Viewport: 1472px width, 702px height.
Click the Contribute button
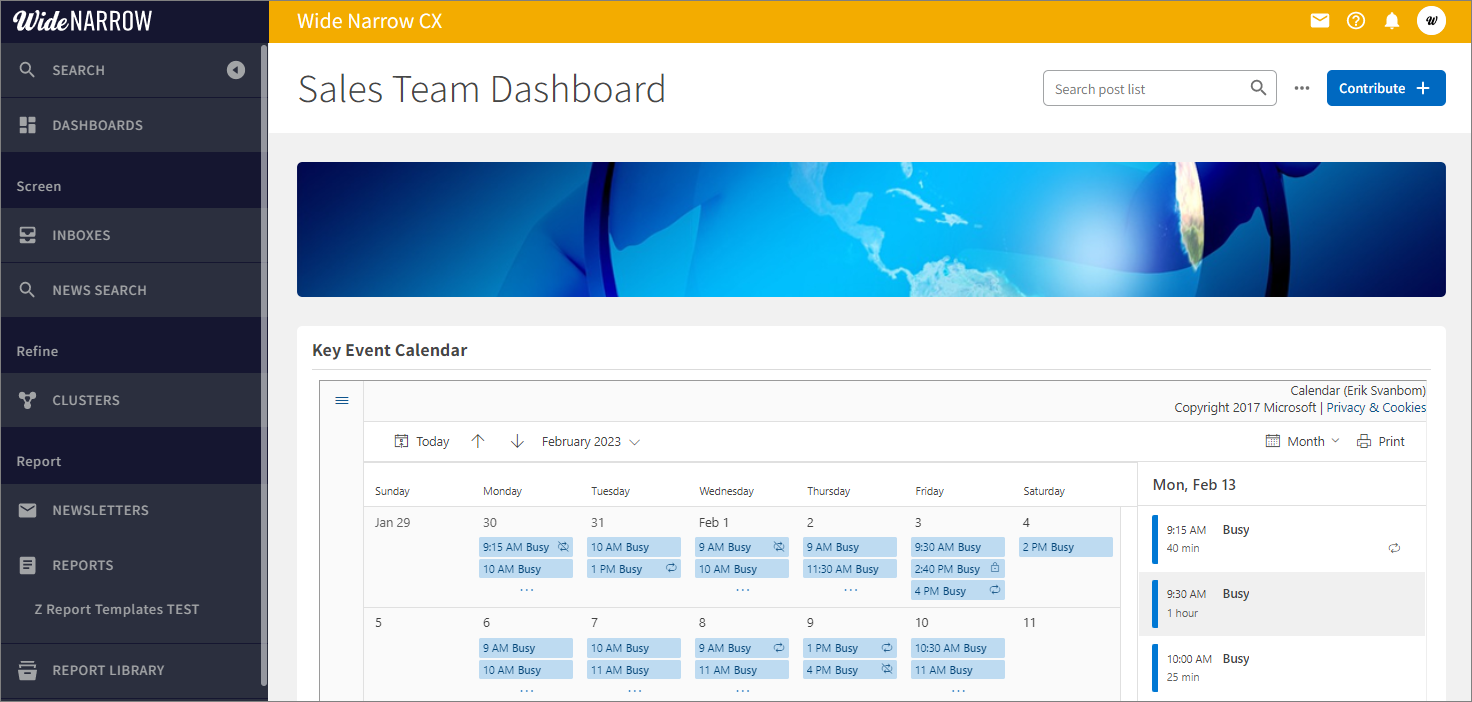1386,88
